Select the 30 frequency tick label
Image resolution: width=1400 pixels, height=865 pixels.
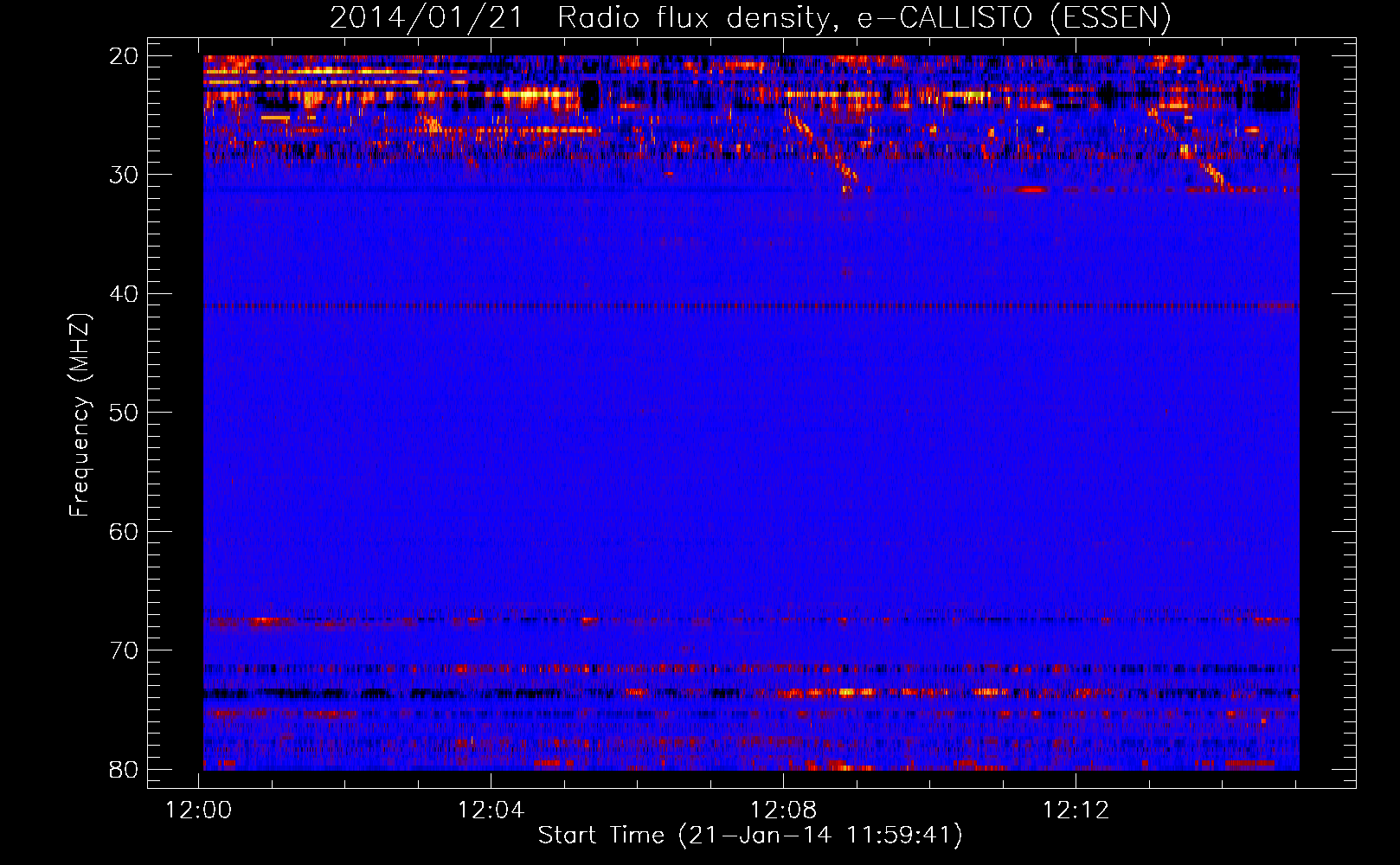tap(125, 175)
